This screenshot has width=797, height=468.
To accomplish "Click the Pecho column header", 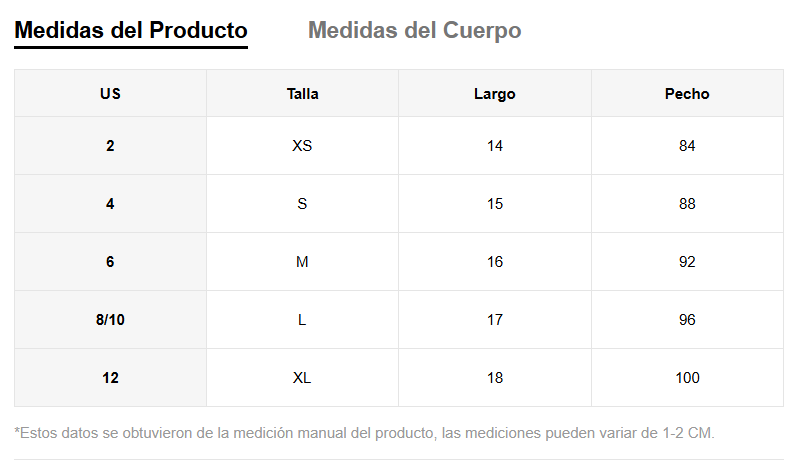I will point(686,94).
